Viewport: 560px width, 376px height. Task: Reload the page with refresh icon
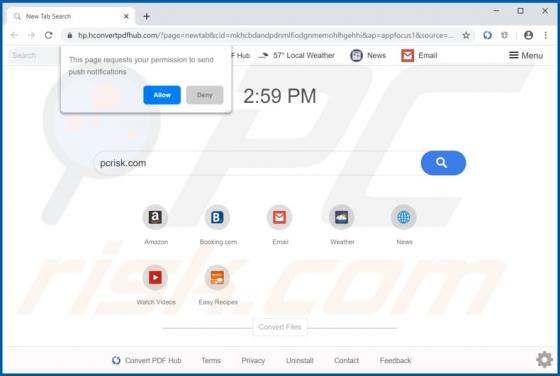(x=49, y=35)
